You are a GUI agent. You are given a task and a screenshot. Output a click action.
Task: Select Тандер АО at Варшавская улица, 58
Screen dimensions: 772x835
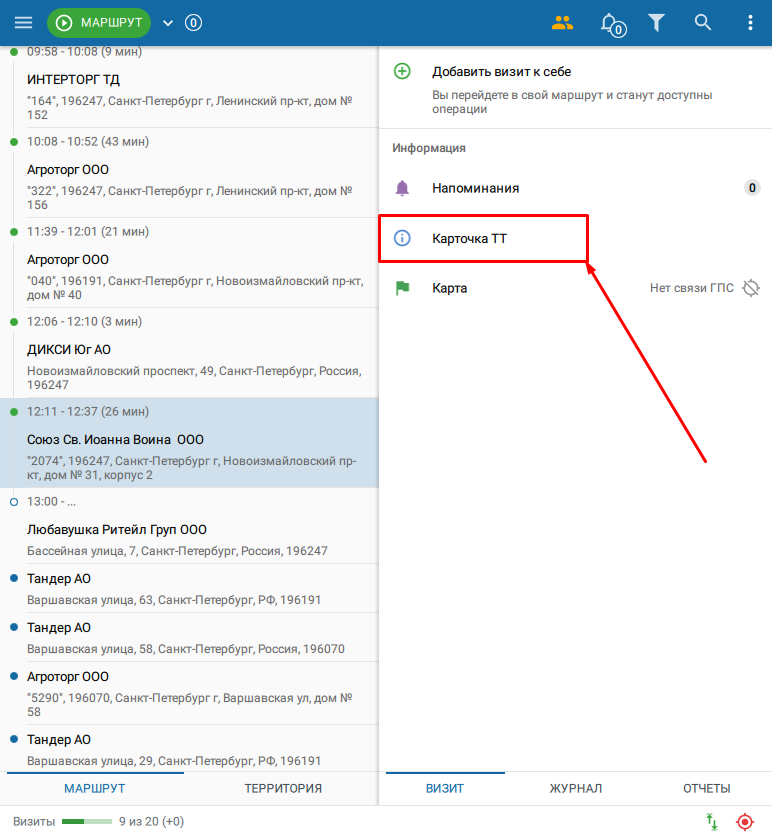(x=189, y=637)
